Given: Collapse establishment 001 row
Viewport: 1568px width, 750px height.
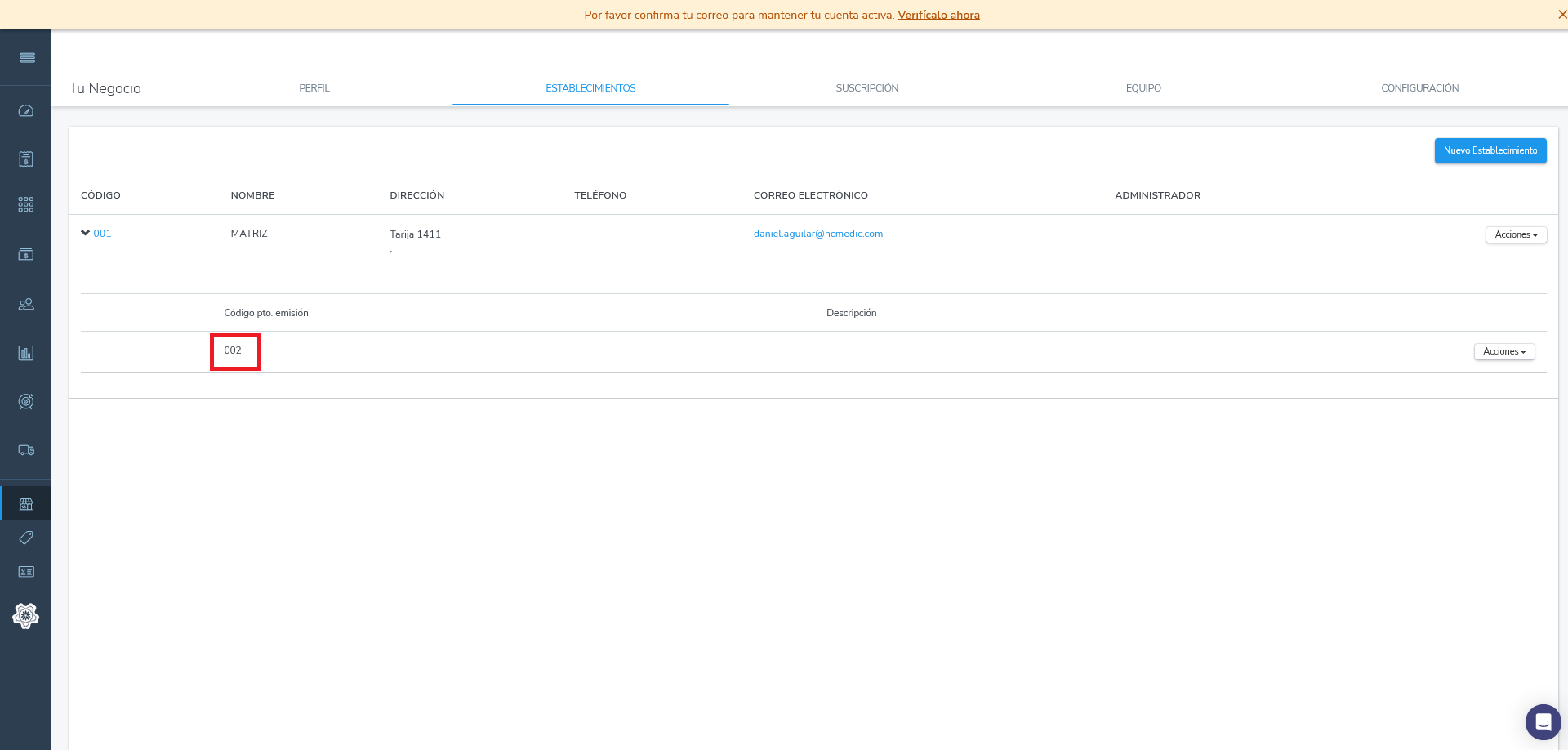Looking at the screenshot, I should point(86,234).
